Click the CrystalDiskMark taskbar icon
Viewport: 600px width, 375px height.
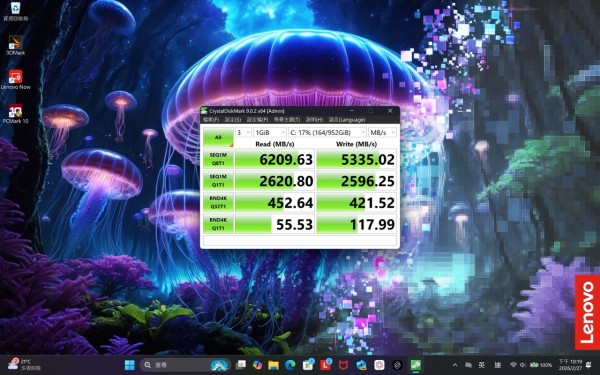click(415, 365)
